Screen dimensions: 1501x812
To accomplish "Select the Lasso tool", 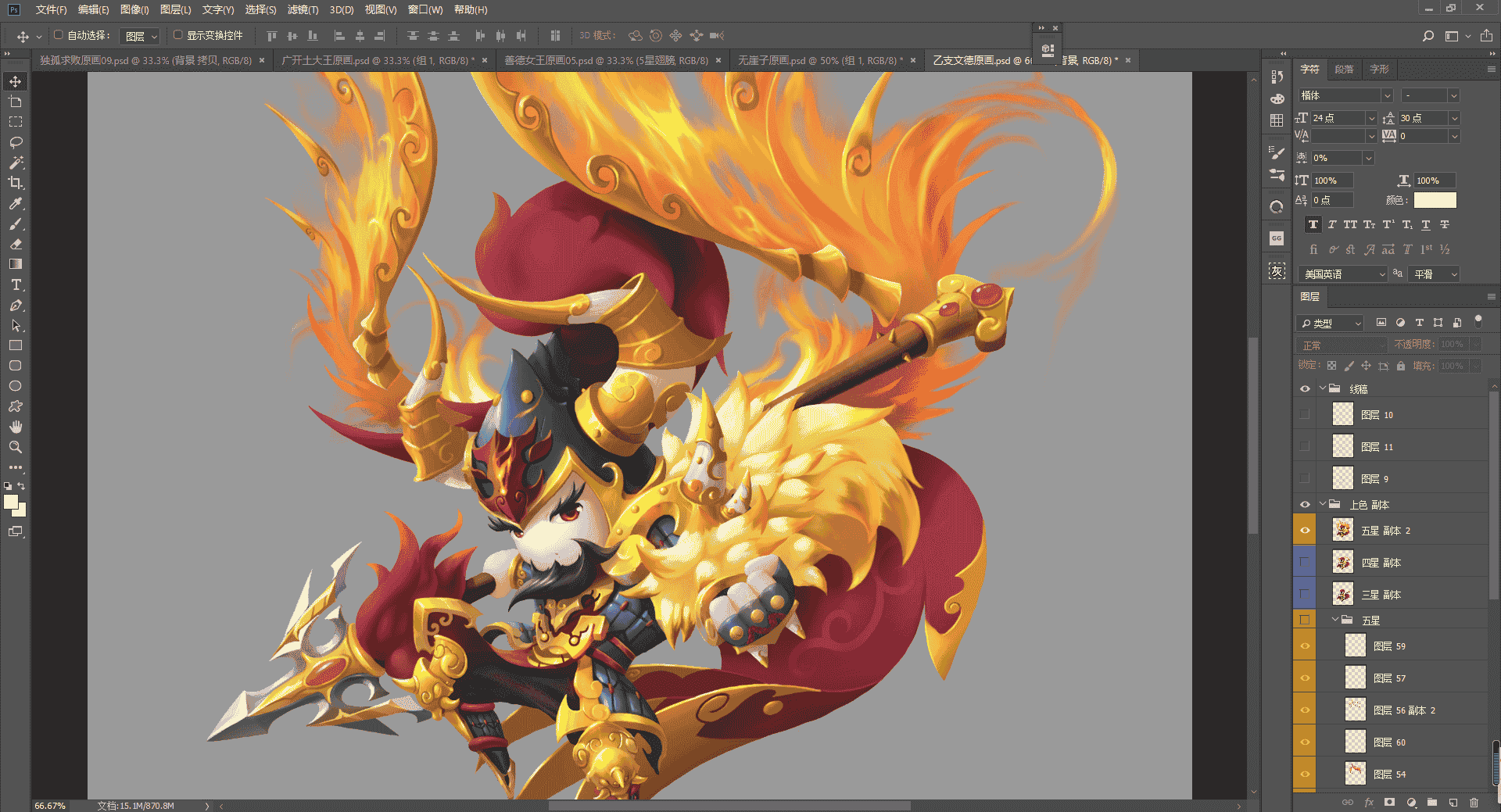I will [x=15, y=142].
